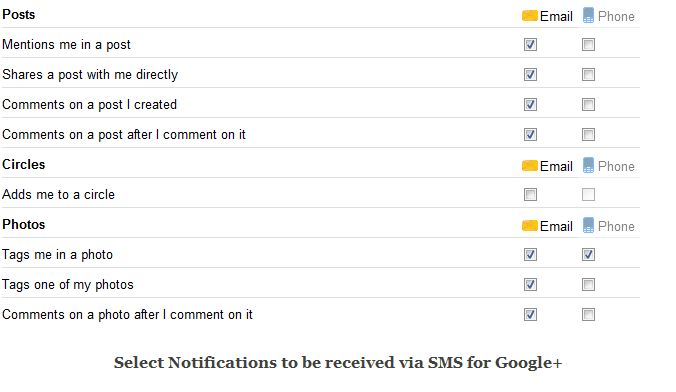Click the Photos section heading
Viewport: 676px width, 392px height.
point(24,224)
